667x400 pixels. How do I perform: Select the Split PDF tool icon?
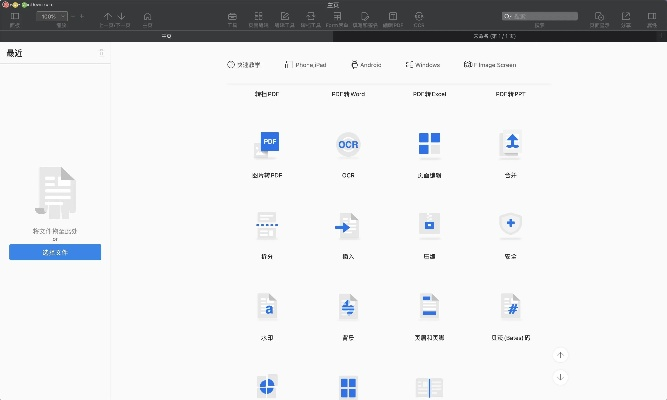267,227
